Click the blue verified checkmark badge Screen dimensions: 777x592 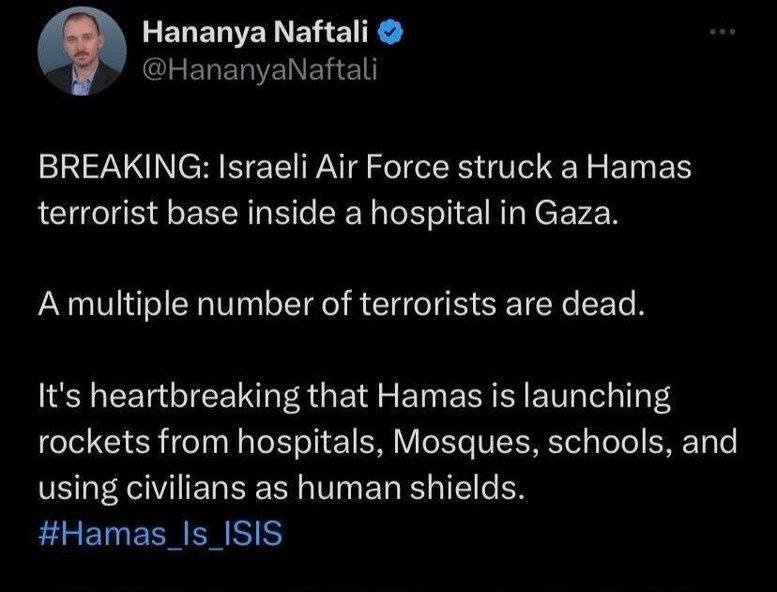point(394,36)
